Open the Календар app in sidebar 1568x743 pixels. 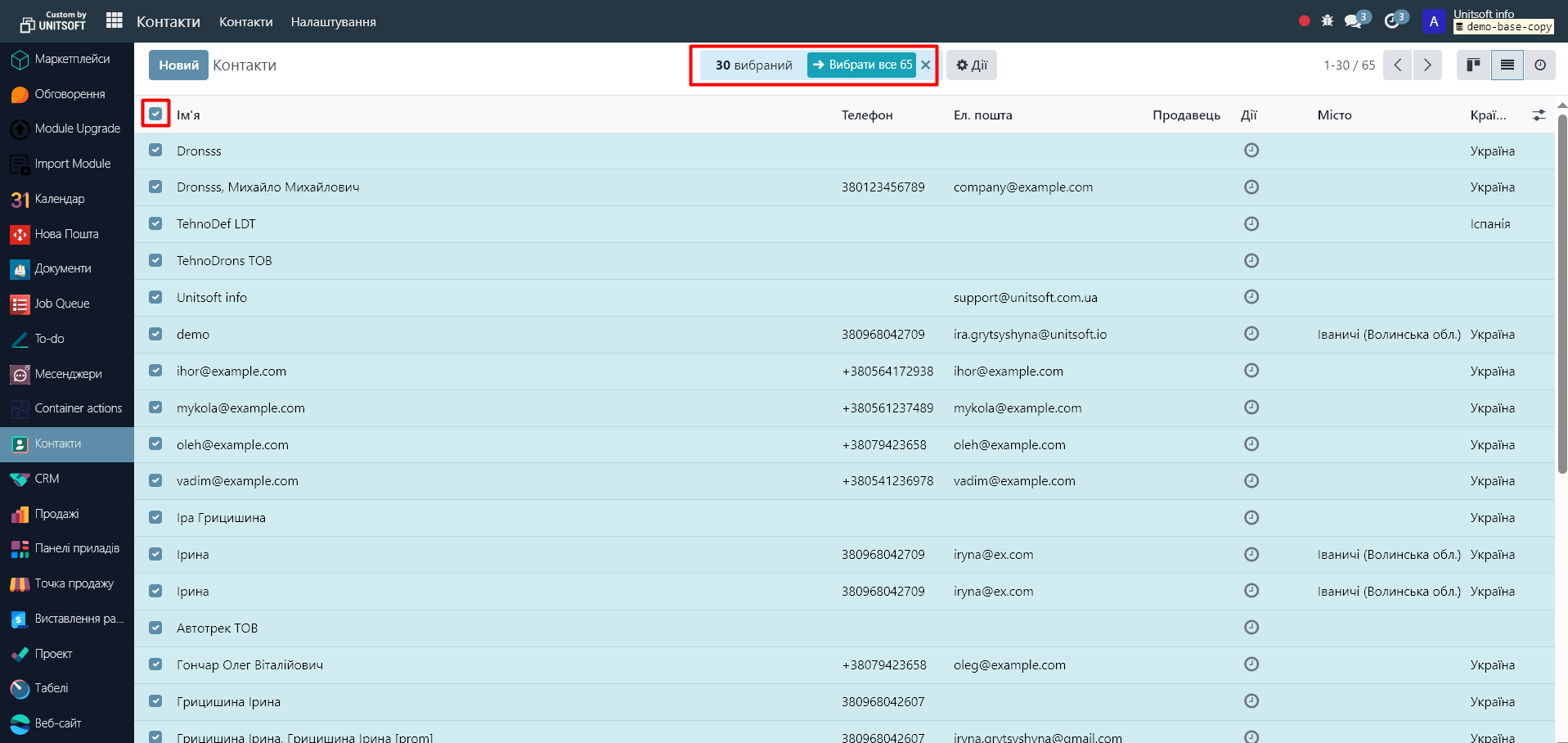tap(59, 199)
